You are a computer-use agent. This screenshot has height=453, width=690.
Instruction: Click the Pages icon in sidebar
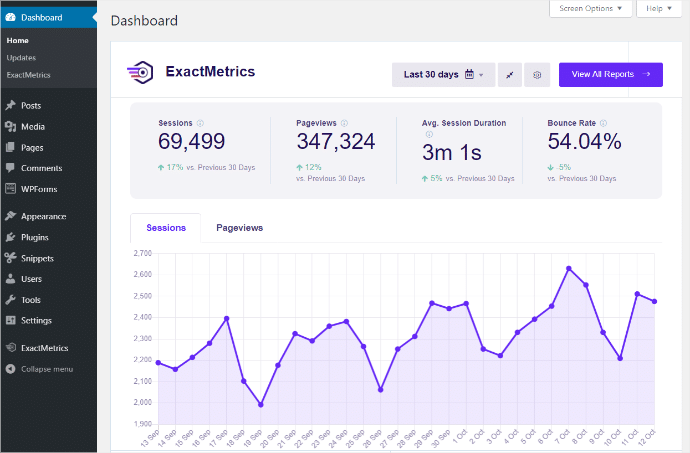(11, 147)
